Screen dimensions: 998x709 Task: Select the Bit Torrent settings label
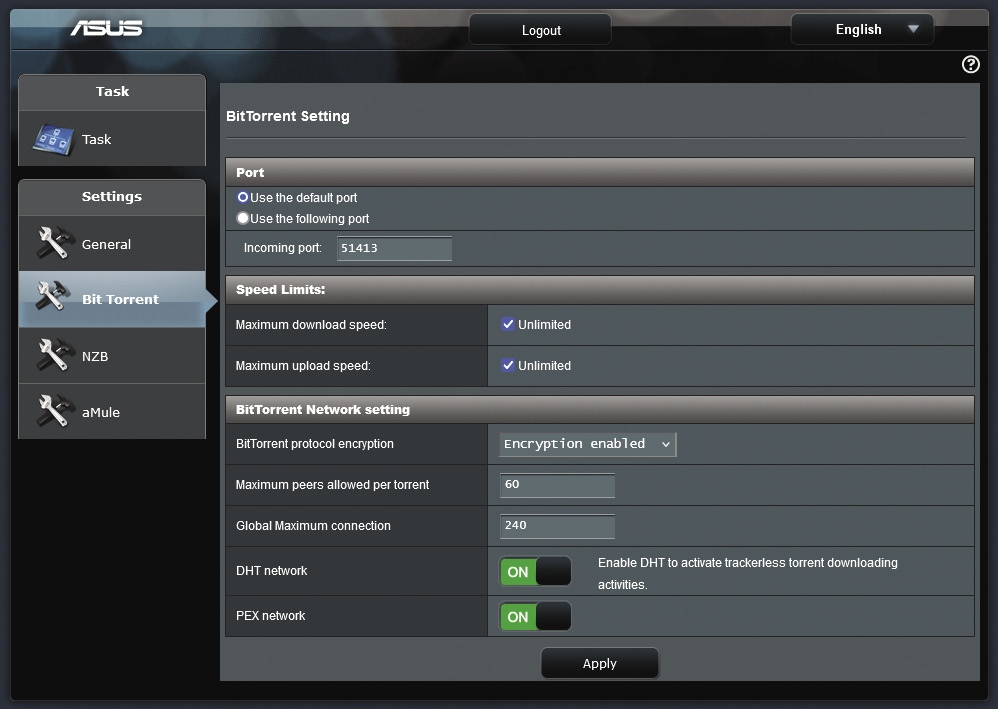pyautogui.click(x=120, y=299)
